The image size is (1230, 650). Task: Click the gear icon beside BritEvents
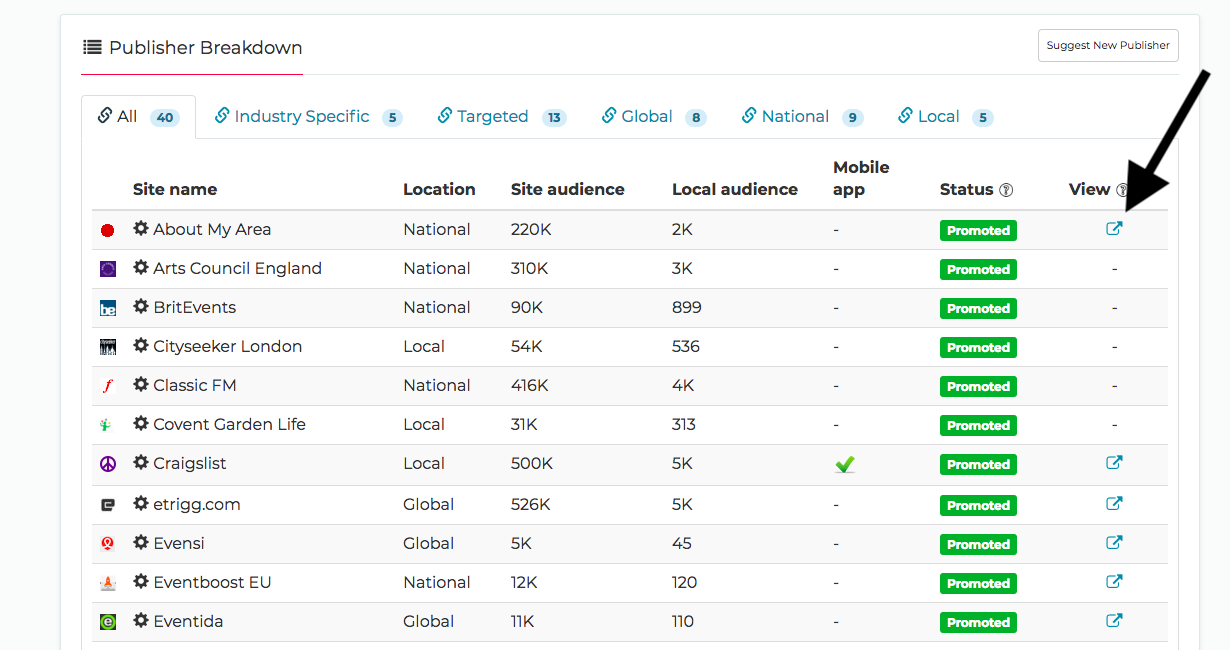[141, 307]
